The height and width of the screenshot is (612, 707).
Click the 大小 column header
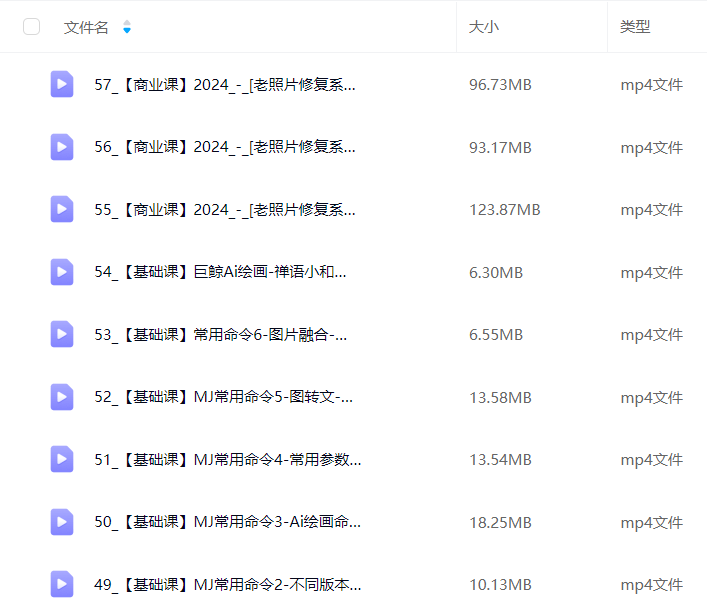pos(484,27)
